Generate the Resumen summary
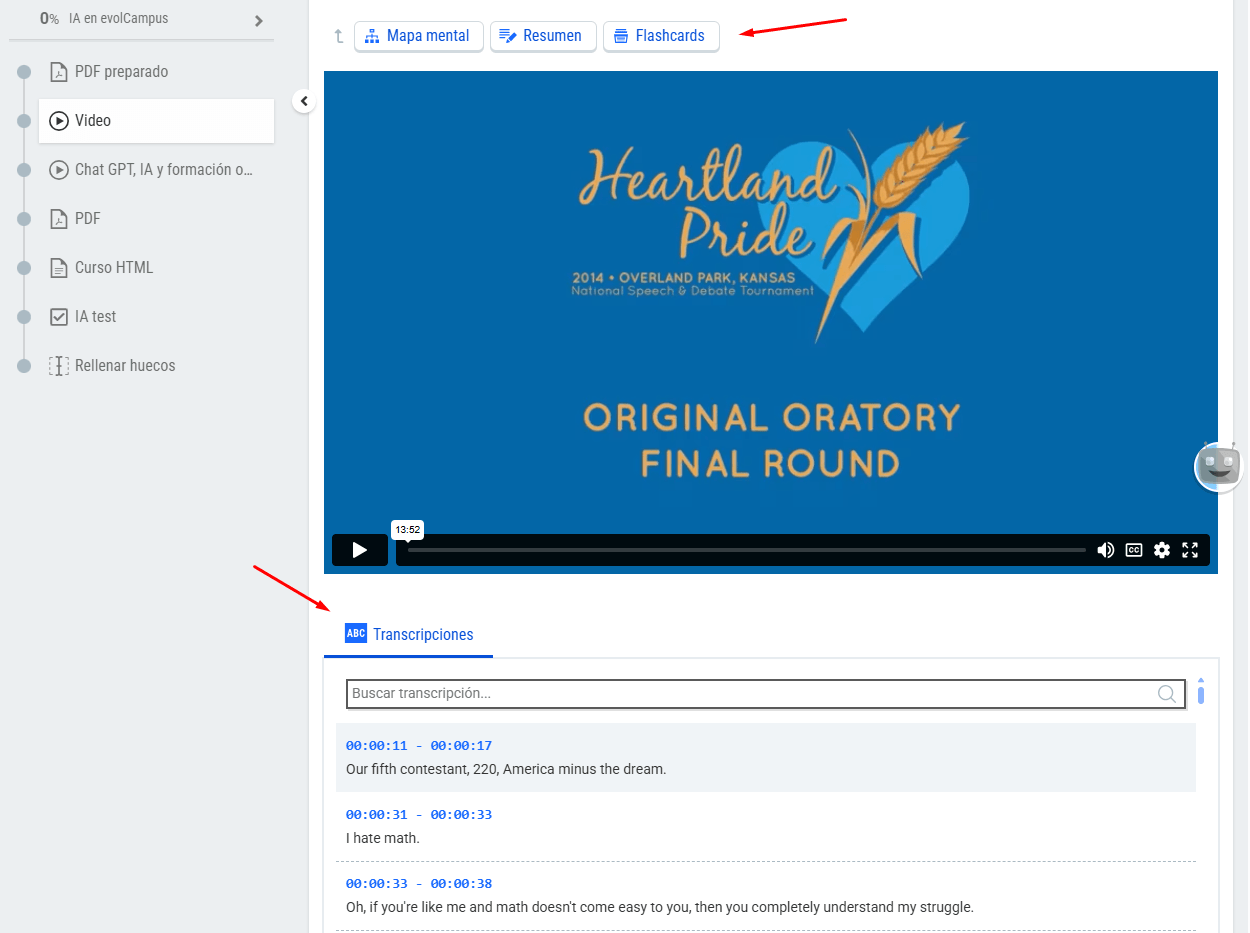Viewport: 1250px width, 933px height. pyautogui.click(x=542, y=36)
